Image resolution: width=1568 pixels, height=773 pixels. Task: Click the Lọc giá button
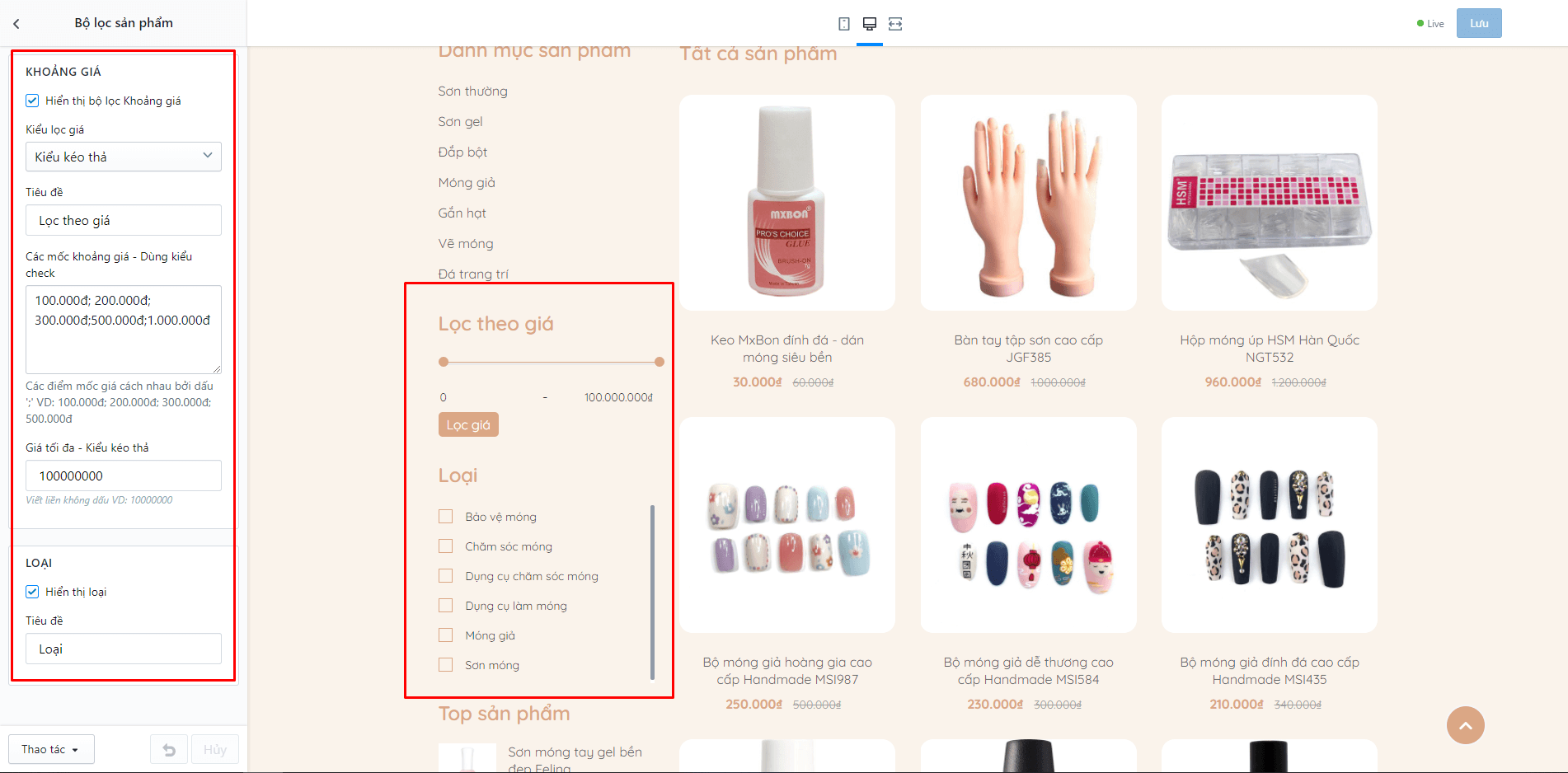[468, 424]
